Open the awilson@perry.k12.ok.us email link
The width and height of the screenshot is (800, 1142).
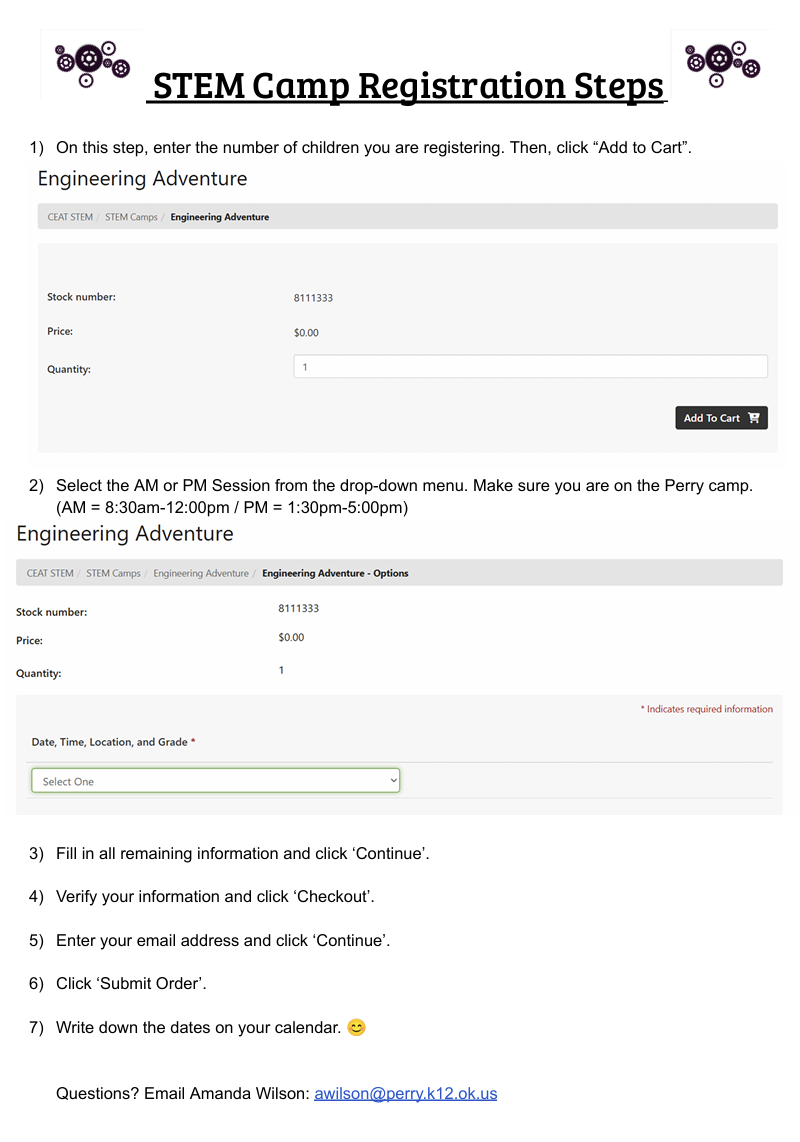(405, 1093)
